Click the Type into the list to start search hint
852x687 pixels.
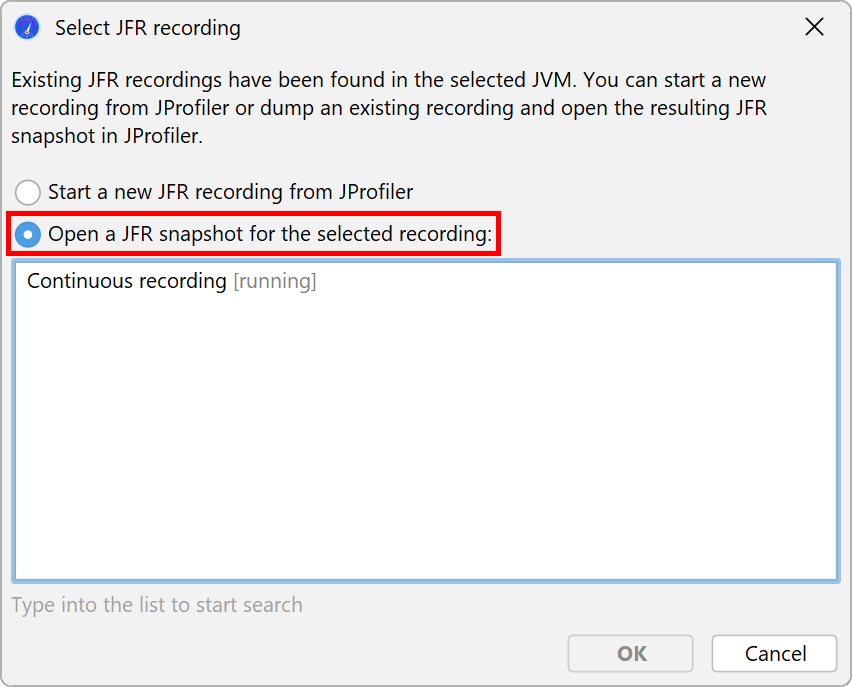click(x=157, y=605)
